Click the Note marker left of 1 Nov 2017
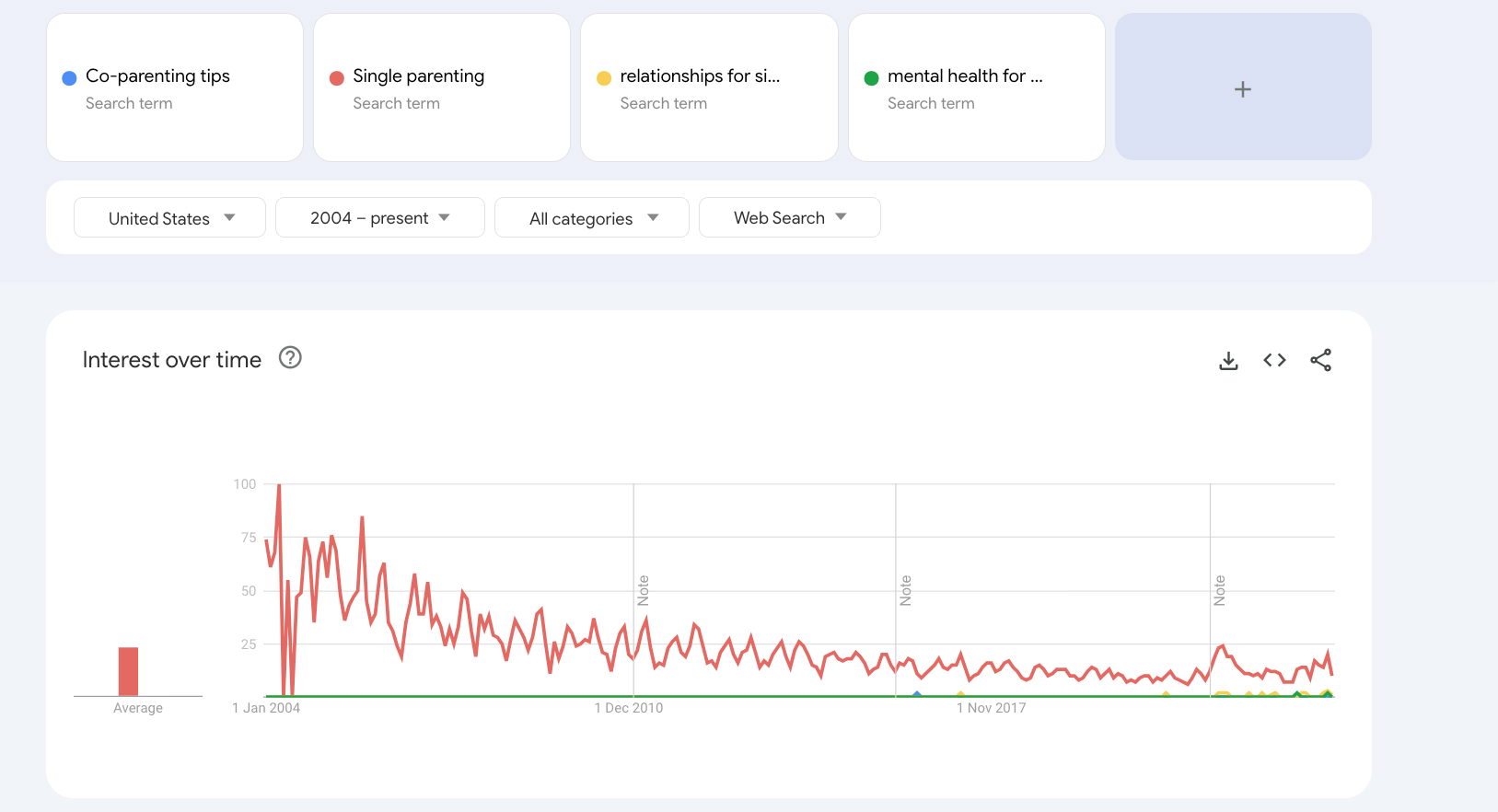This screenshot has height=812, width=1498. [906, 590]
